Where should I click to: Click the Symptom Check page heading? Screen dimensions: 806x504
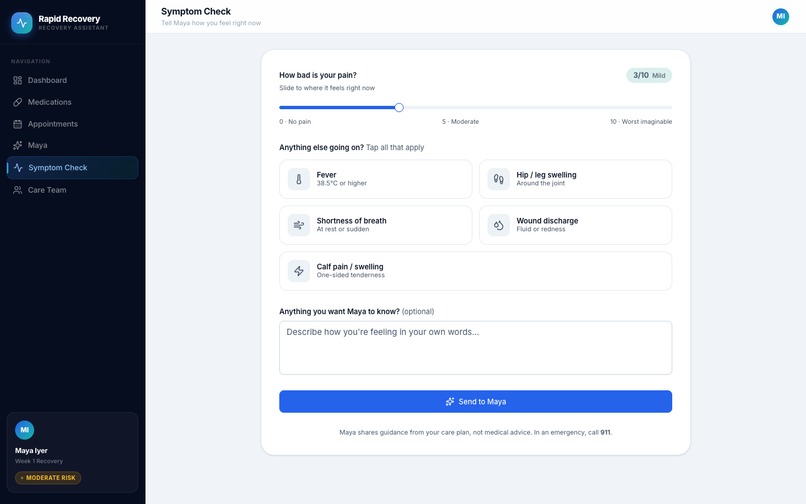196,11
